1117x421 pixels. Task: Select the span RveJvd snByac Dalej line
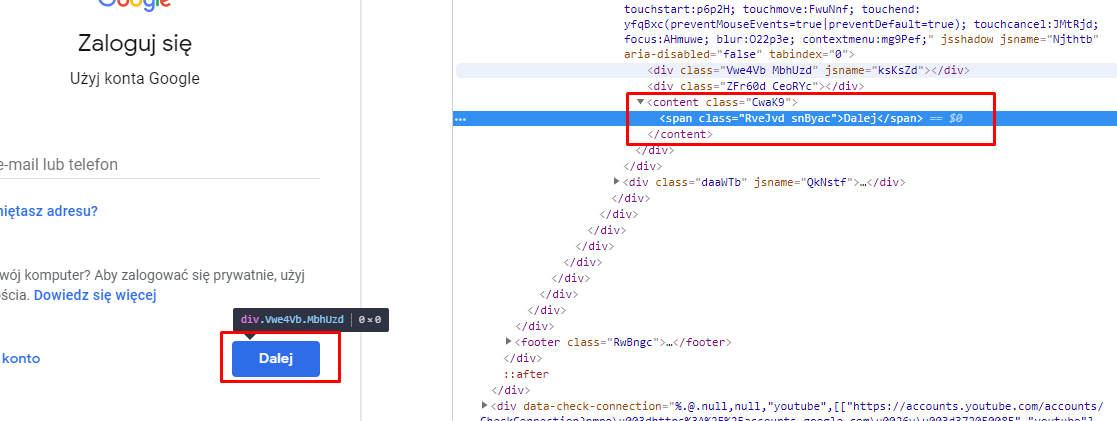791,118
